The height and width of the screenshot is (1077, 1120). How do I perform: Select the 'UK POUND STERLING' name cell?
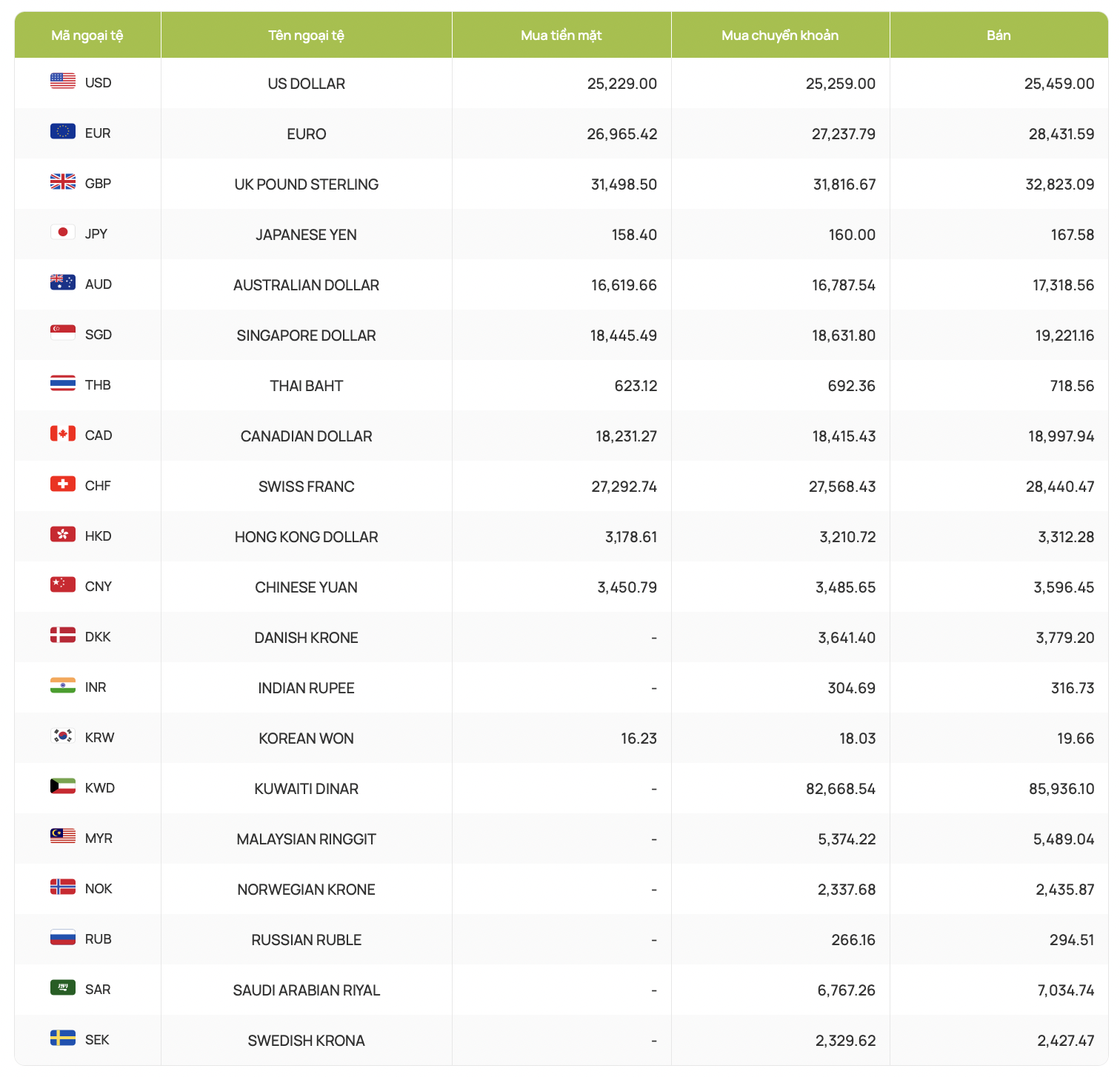[x=306, y=184]
